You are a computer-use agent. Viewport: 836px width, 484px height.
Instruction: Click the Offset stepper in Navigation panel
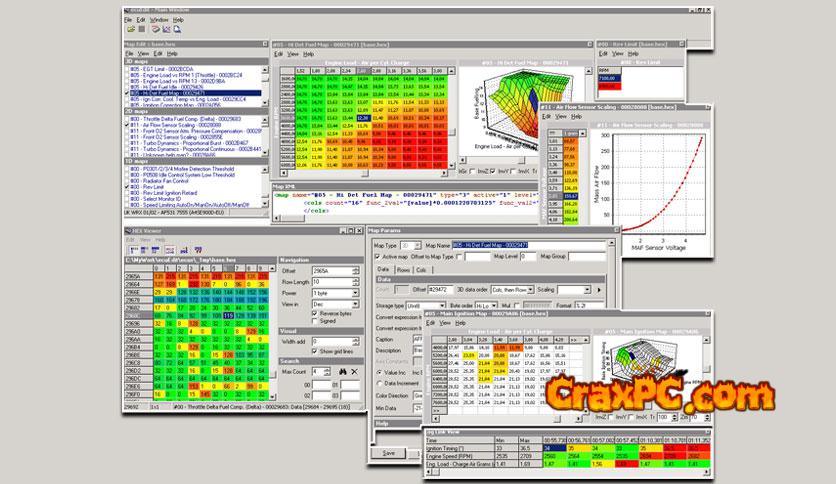[356, 271]
